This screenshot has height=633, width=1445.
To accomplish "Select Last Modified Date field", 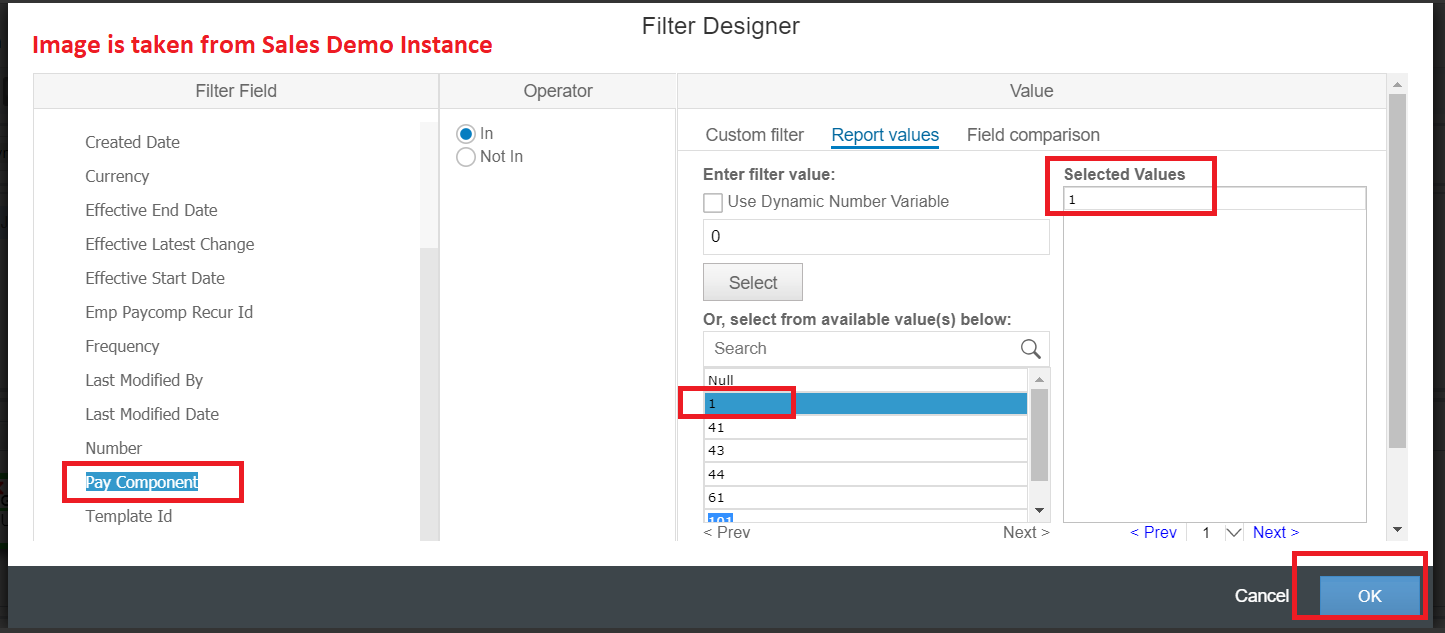I will point(152,414).
